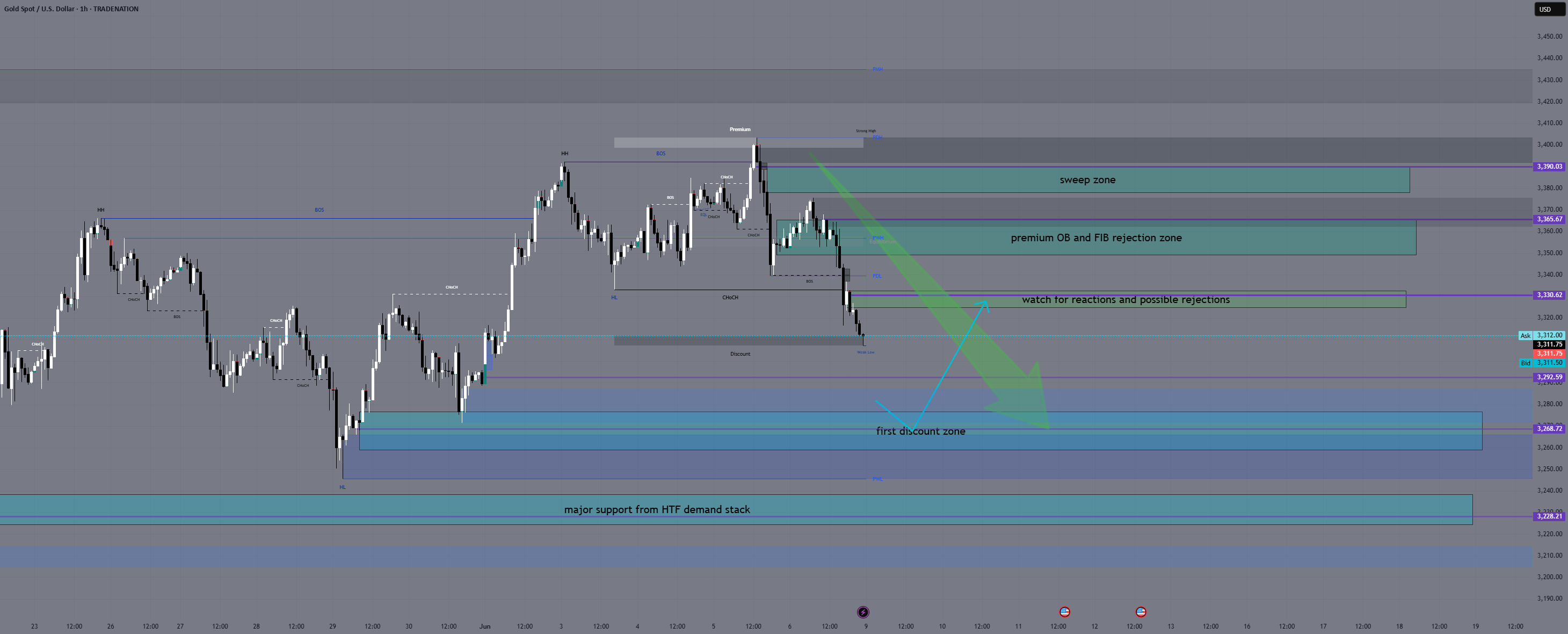
Task: Select the 3,228.21 purple price label
Action: click(x=1549, y=516)
